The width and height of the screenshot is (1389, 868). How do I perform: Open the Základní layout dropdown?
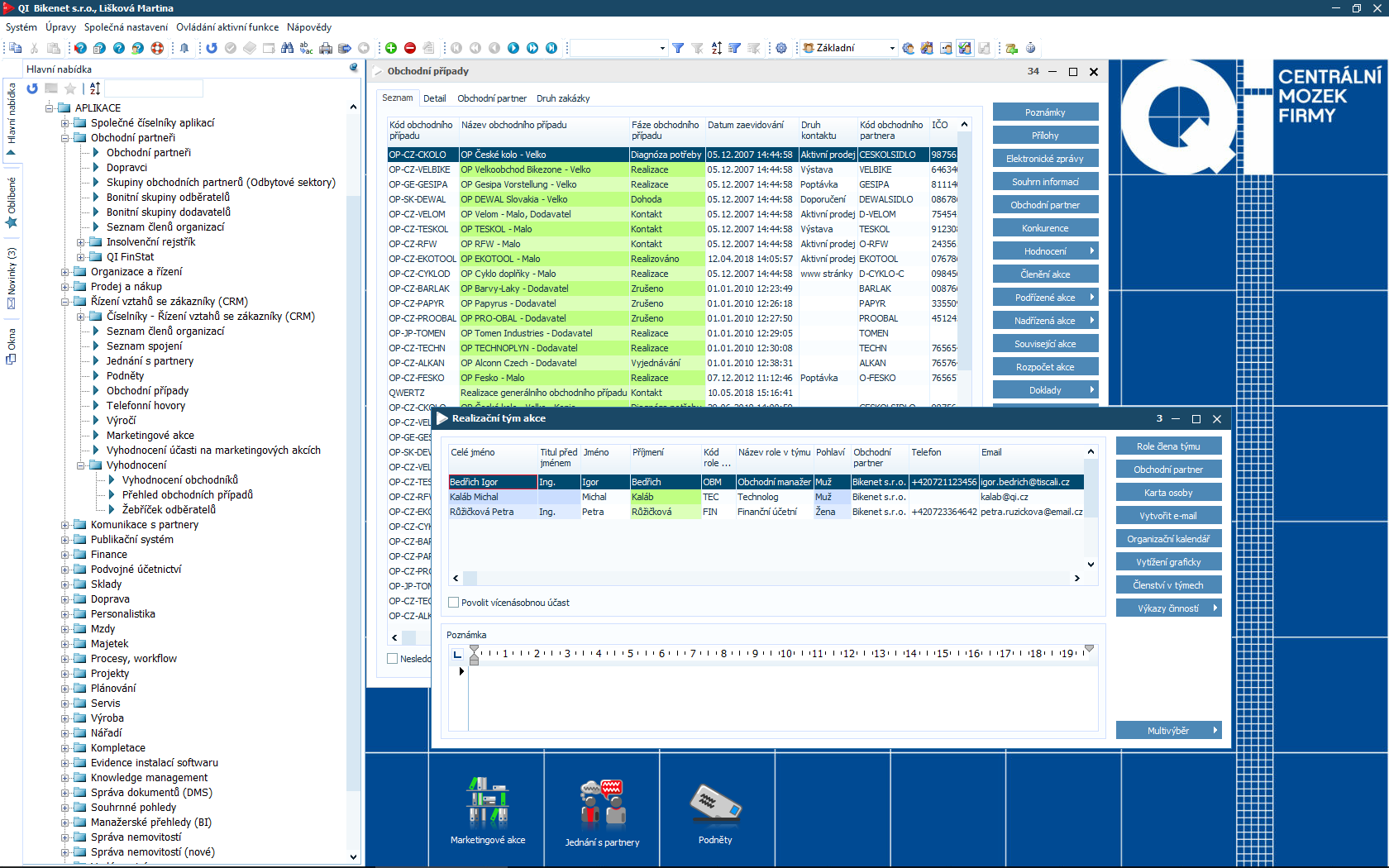coord(891,48)
